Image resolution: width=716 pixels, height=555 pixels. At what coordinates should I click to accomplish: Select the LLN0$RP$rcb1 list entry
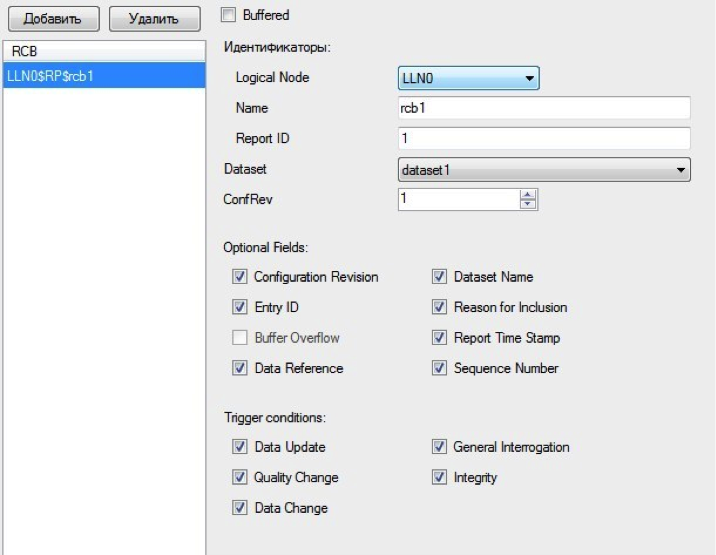point(104,75)
